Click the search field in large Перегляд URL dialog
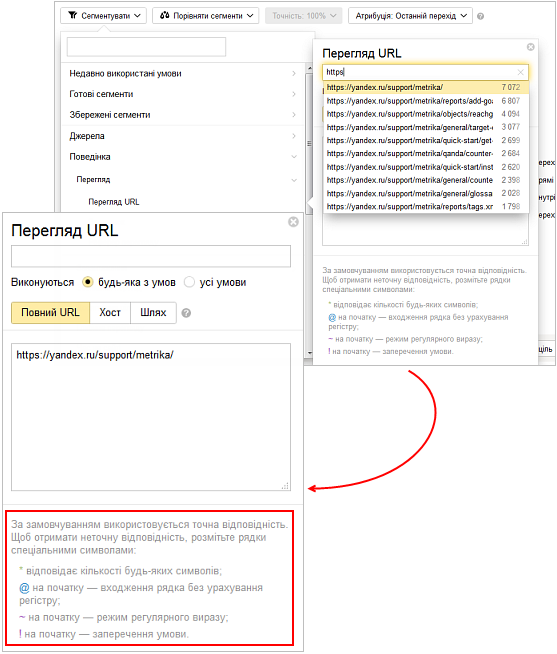The image size is (557, 654). pyautogui.click(x=151, y=256)
